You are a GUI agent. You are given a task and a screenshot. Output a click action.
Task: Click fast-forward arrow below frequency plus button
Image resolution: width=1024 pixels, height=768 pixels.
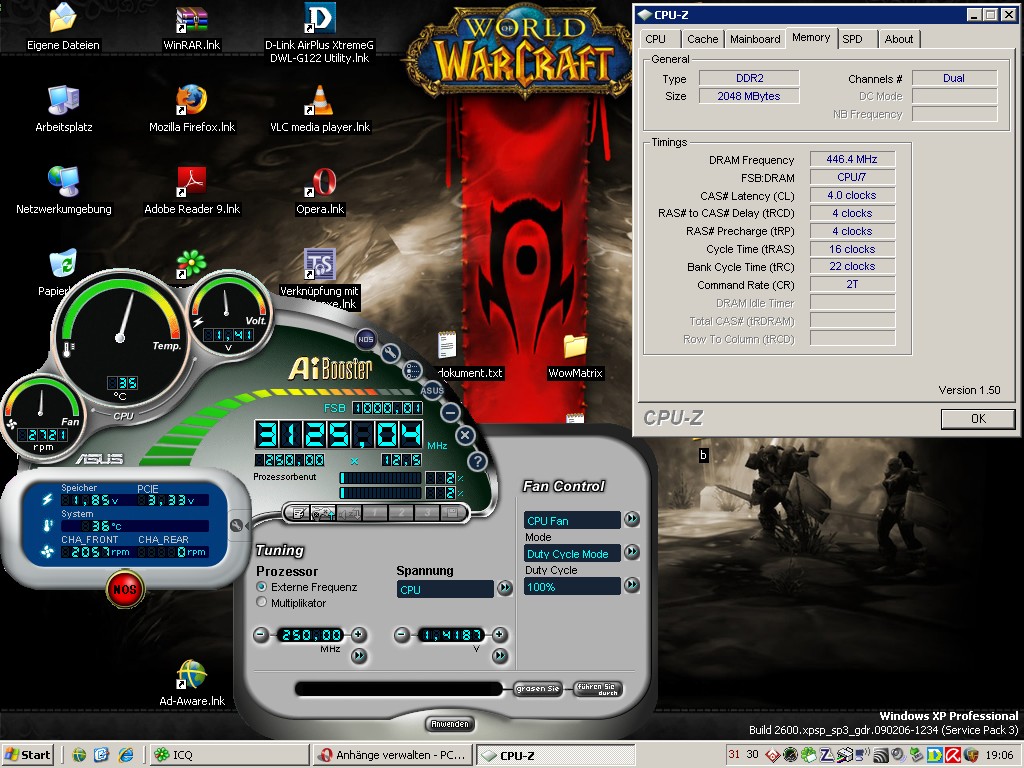[x=359, y=656]
